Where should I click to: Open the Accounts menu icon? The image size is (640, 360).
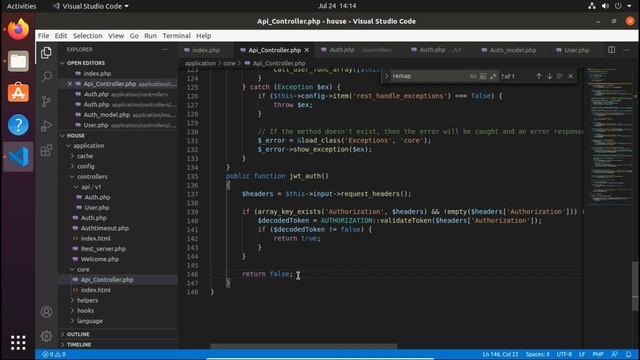tap(46, 312)
